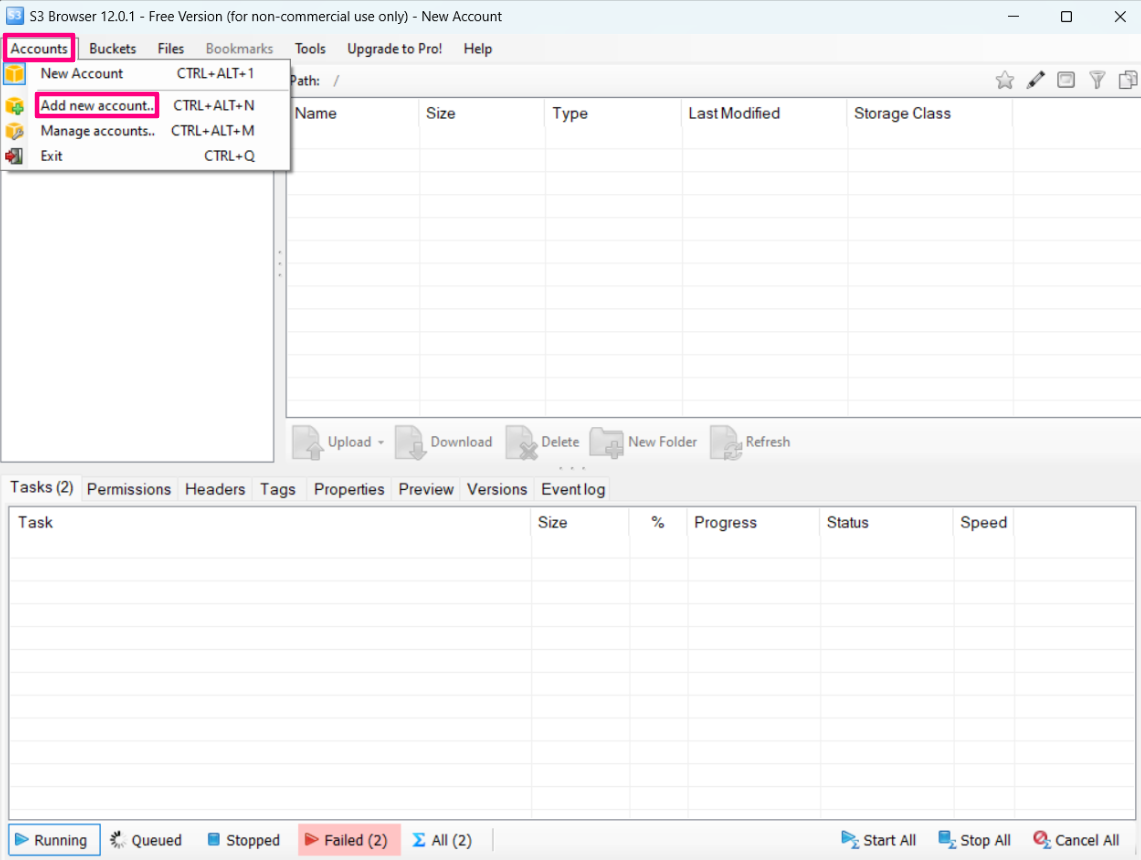Choose Manage accounts.. from the menu
1141x860 pixels.
[146, 131]
